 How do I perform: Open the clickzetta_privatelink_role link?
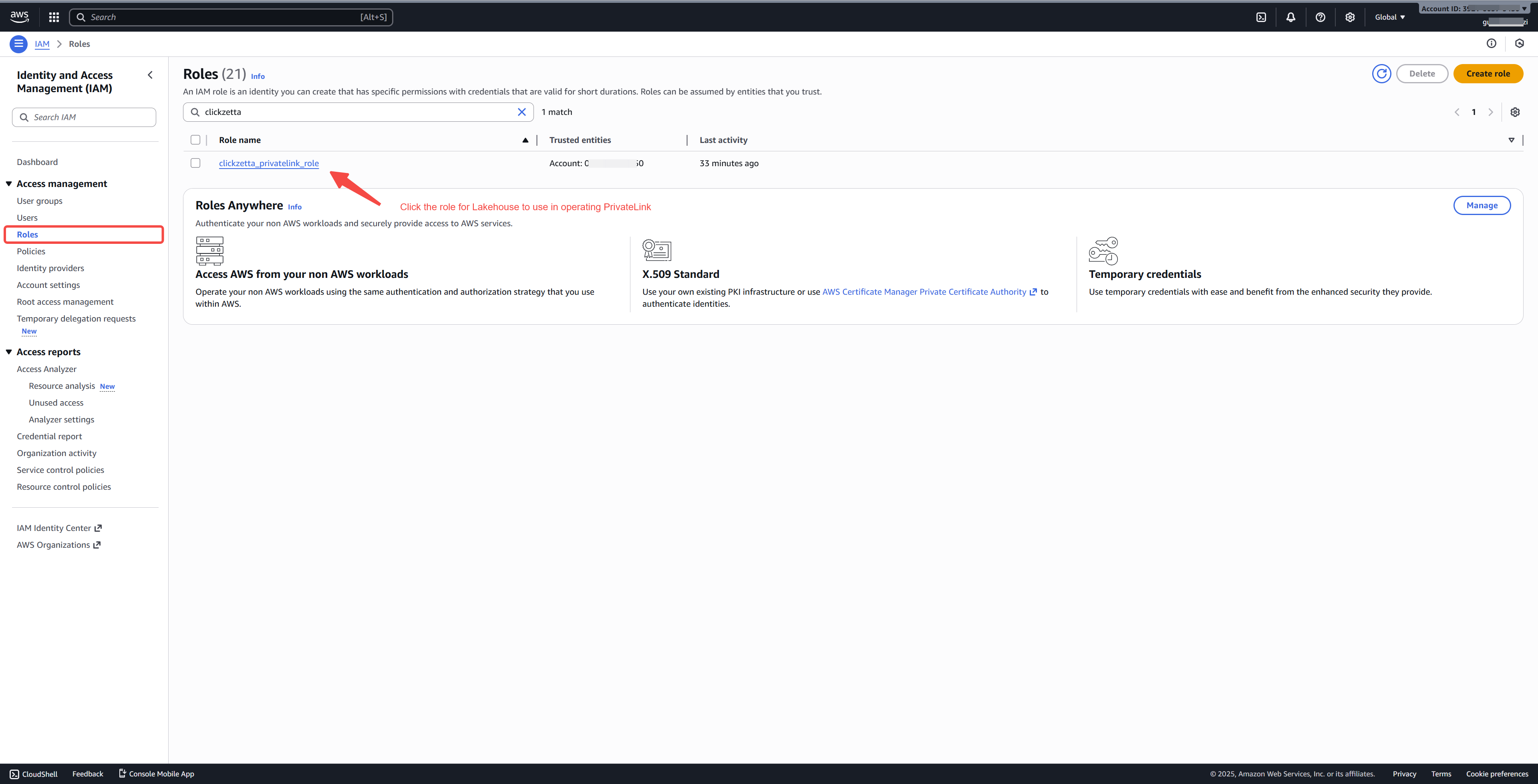coord(269,163)
